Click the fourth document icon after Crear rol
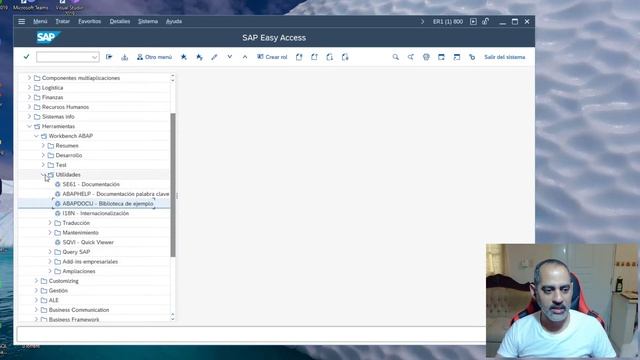The width and height of the screenshot is (640, 360). pos(345,57)
